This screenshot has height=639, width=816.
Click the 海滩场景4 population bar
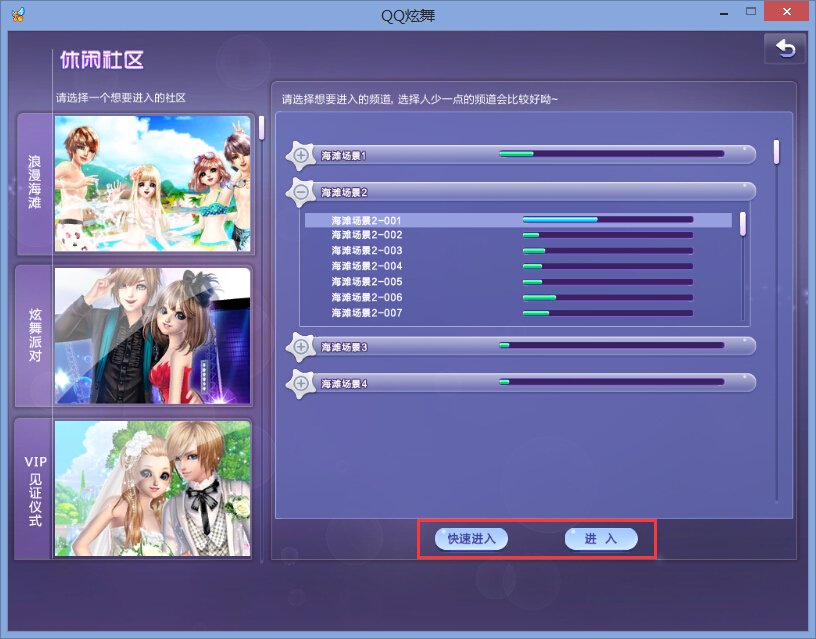pos(611,382)
